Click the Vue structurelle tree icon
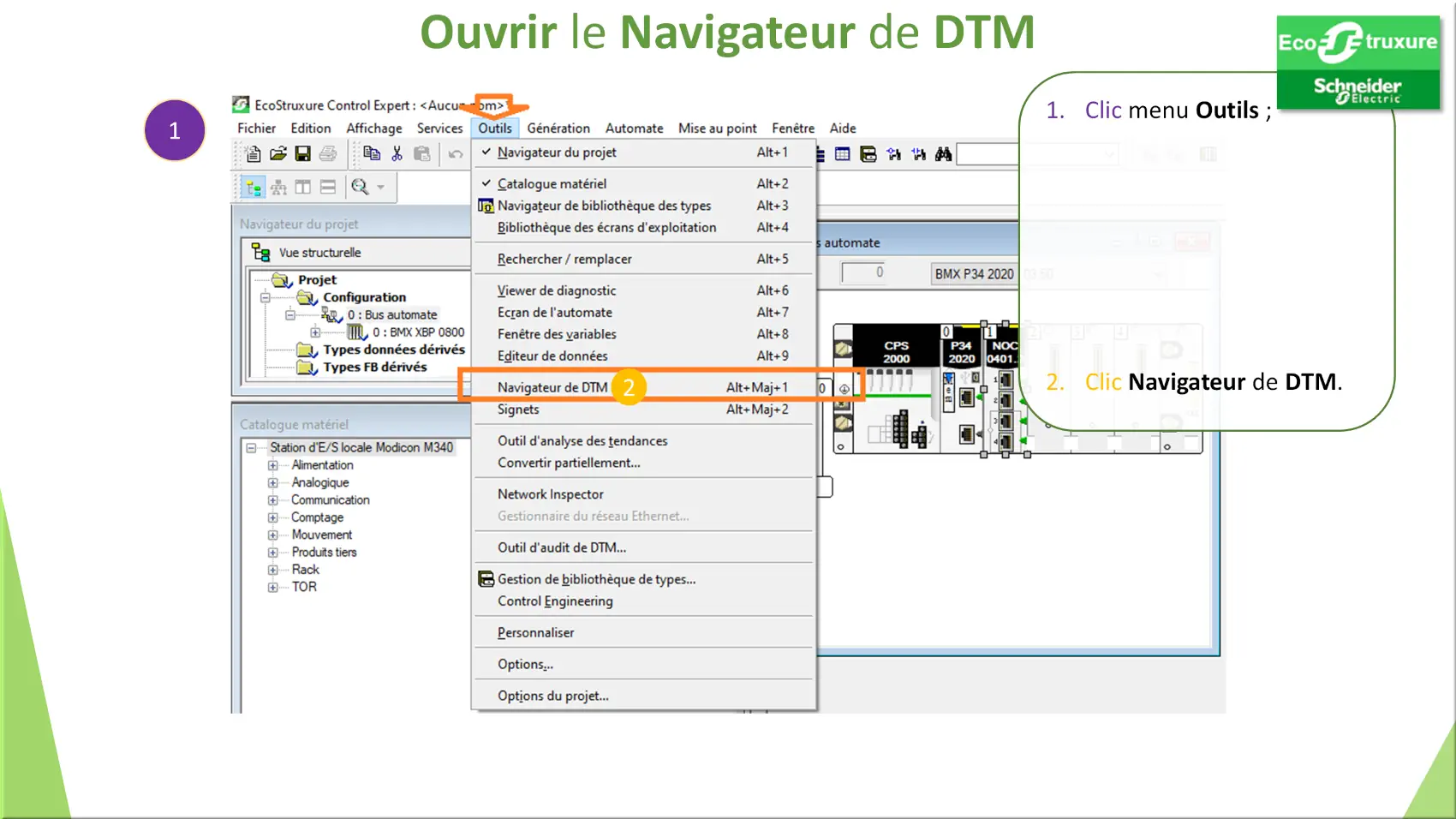 click(x=261, y=253)
